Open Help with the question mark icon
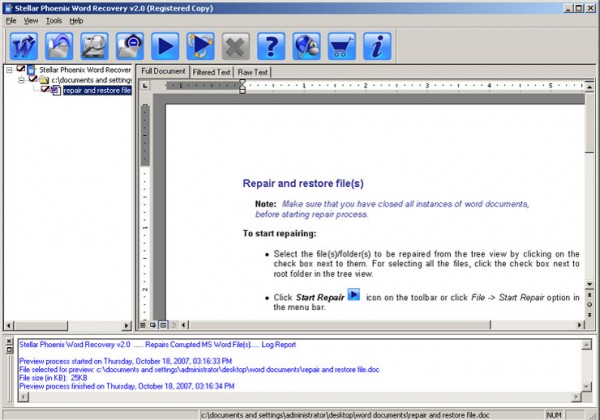600x420 pixels. pyautogui.click(x=271, y=46)
